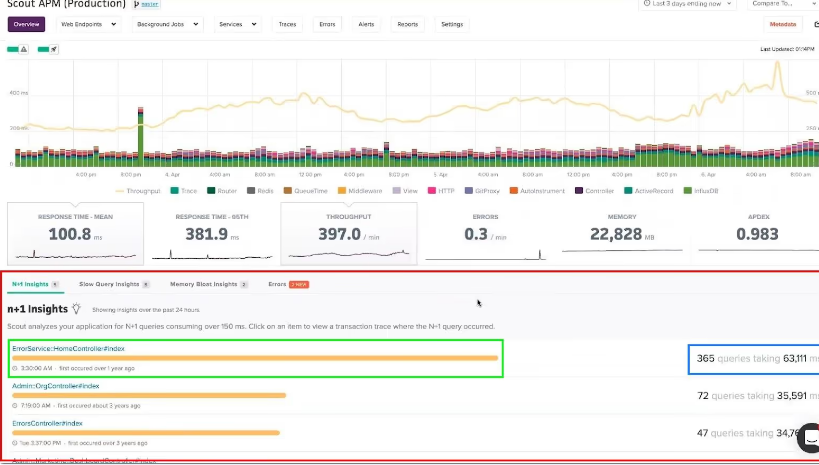The image size is (819, 465).
Task: Toggle HTTP series in chart legend
Action: point(441,191)
